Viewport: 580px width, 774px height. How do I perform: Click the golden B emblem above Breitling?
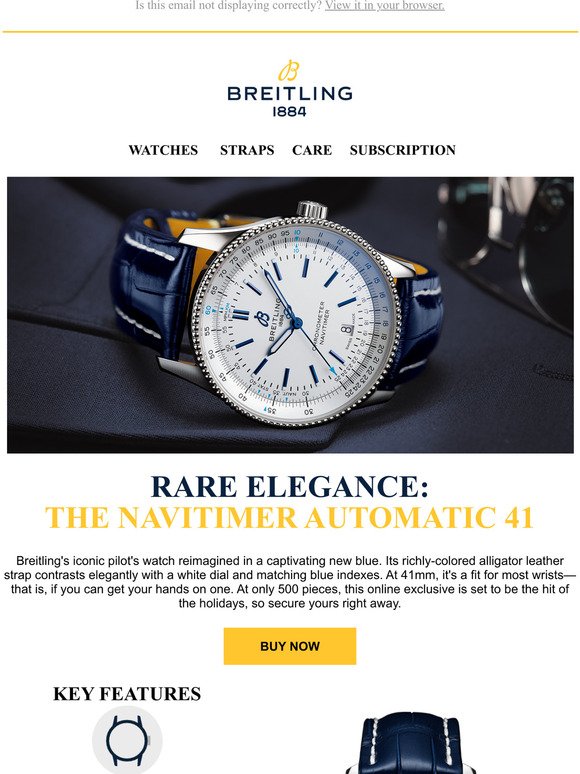point(289,71)
